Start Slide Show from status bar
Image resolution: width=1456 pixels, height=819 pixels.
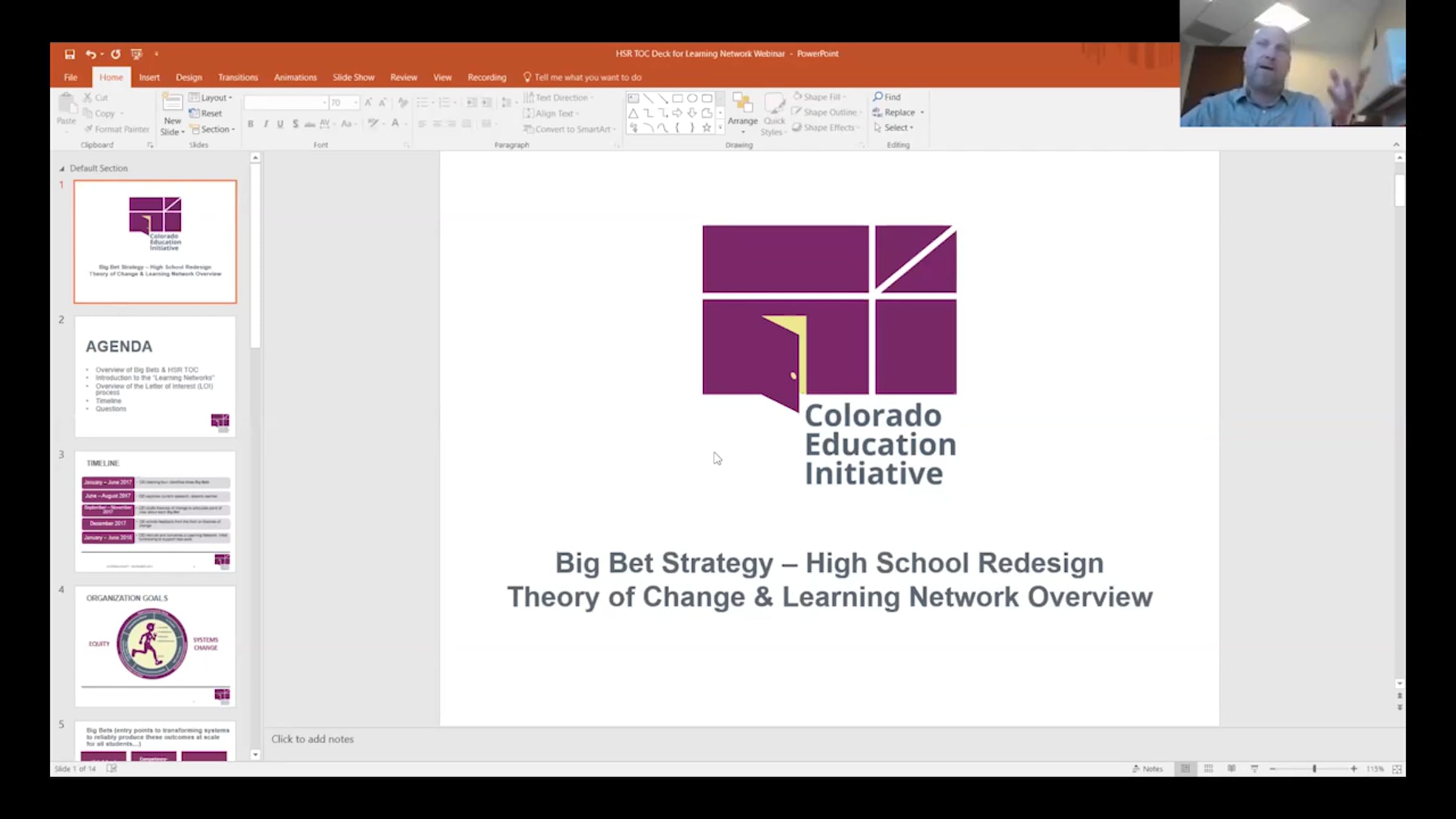click(x=1255, y=769)
